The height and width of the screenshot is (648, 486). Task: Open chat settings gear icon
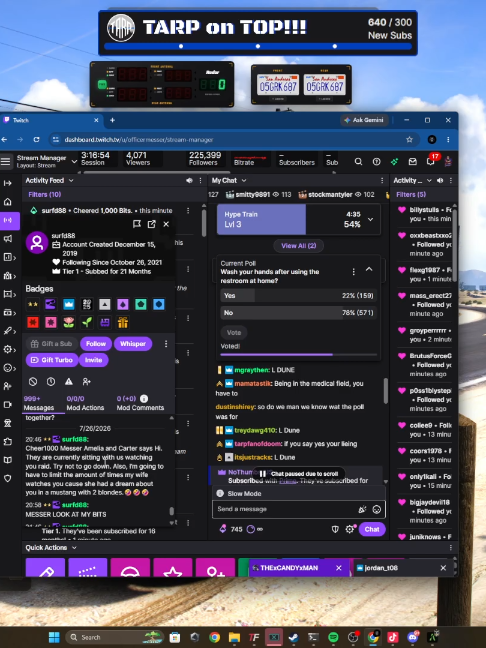350,529
